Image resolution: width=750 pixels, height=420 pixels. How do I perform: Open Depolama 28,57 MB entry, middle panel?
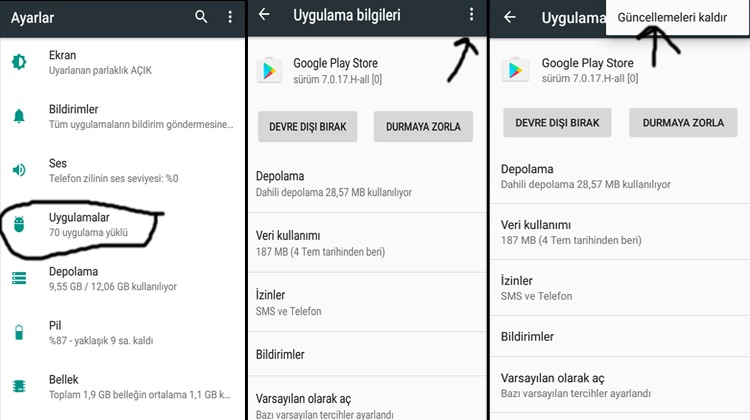pos(367,184)
